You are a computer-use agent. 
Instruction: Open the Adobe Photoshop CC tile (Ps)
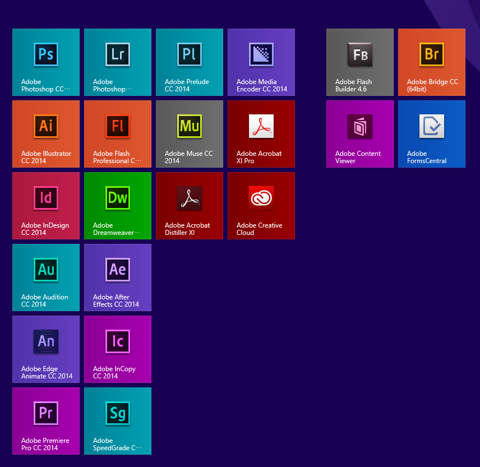click(46, 62)
